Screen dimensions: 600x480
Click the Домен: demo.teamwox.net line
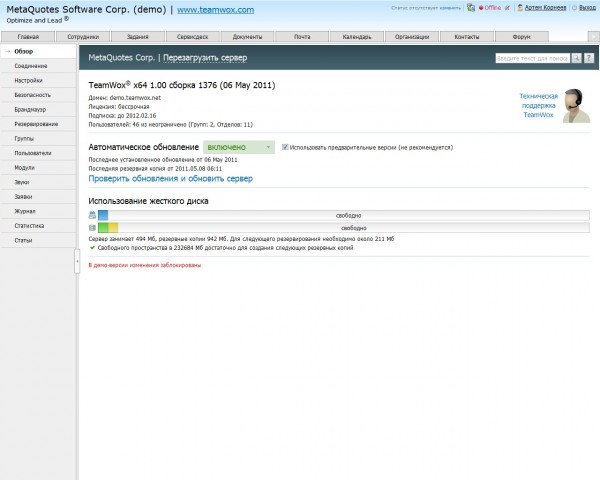[125, 98]
